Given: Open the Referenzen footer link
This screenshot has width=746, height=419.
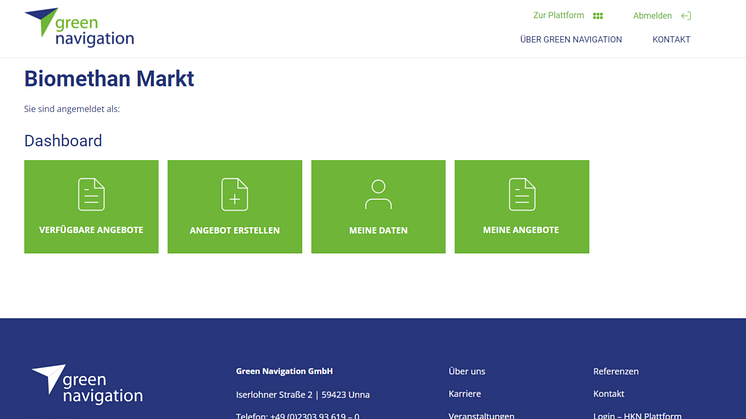Looking at the screenshot, I should [x=615, y=371].
